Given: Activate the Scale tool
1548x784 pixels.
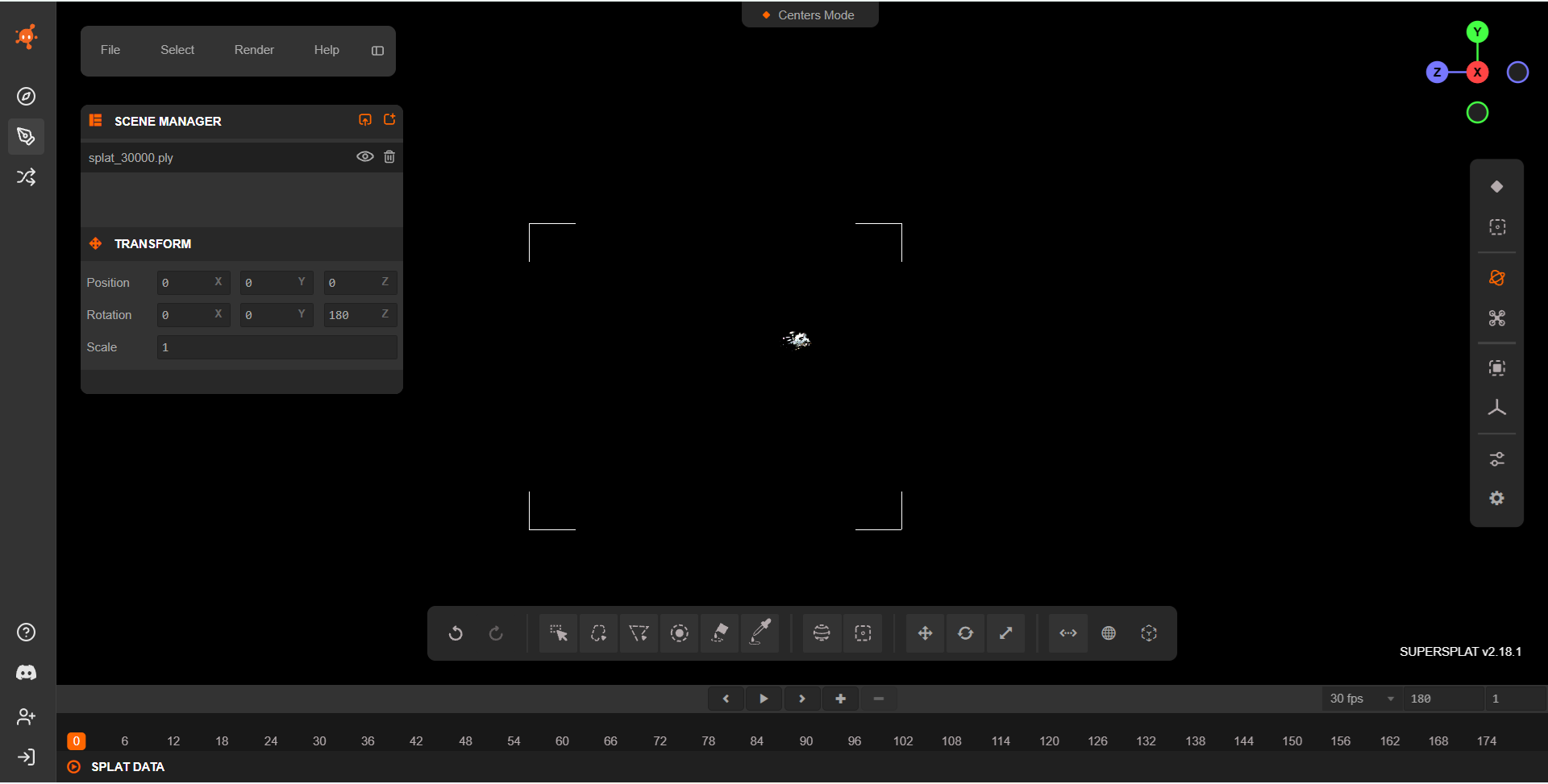Looking at the screenshot, I should point(1005,633).
